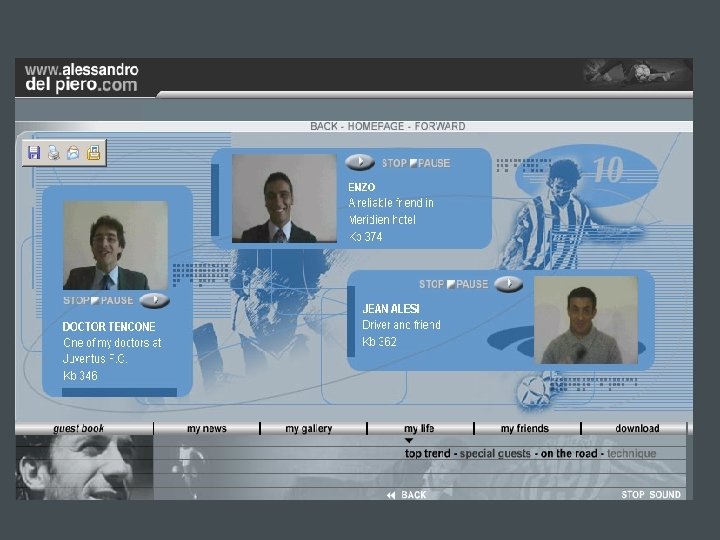
Task: Click STOP SOUND to mute audio
Action: point(651,495)
